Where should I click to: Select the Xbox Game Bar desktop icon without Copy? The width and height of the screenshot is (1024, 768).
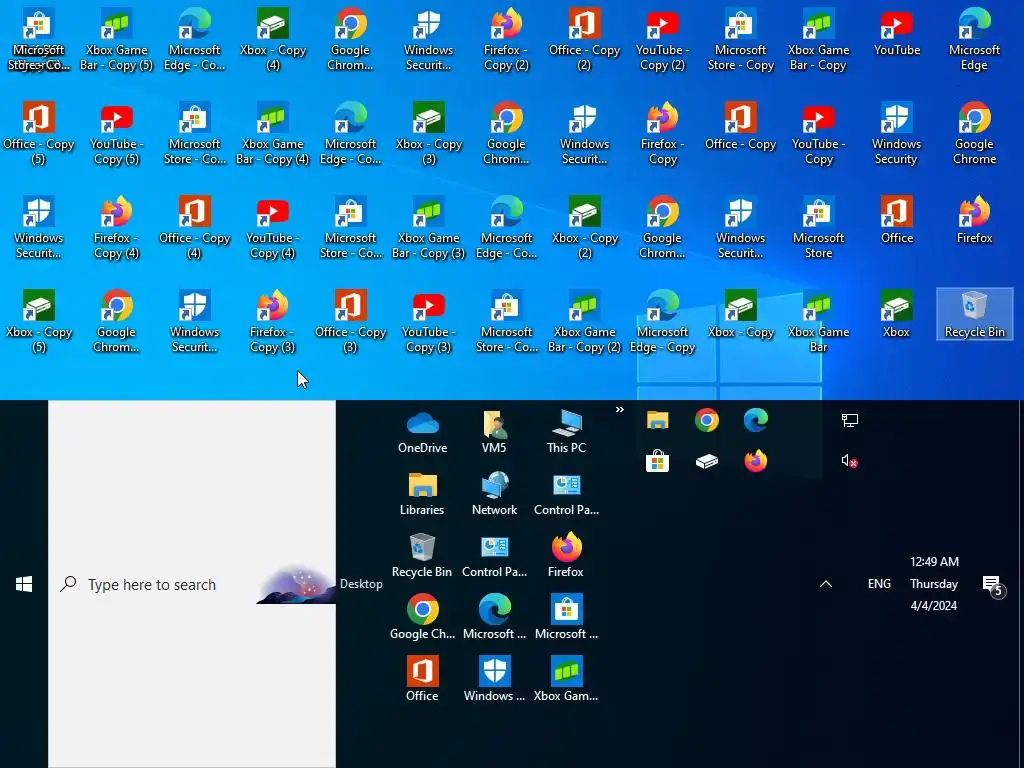[x=818, y=323]
